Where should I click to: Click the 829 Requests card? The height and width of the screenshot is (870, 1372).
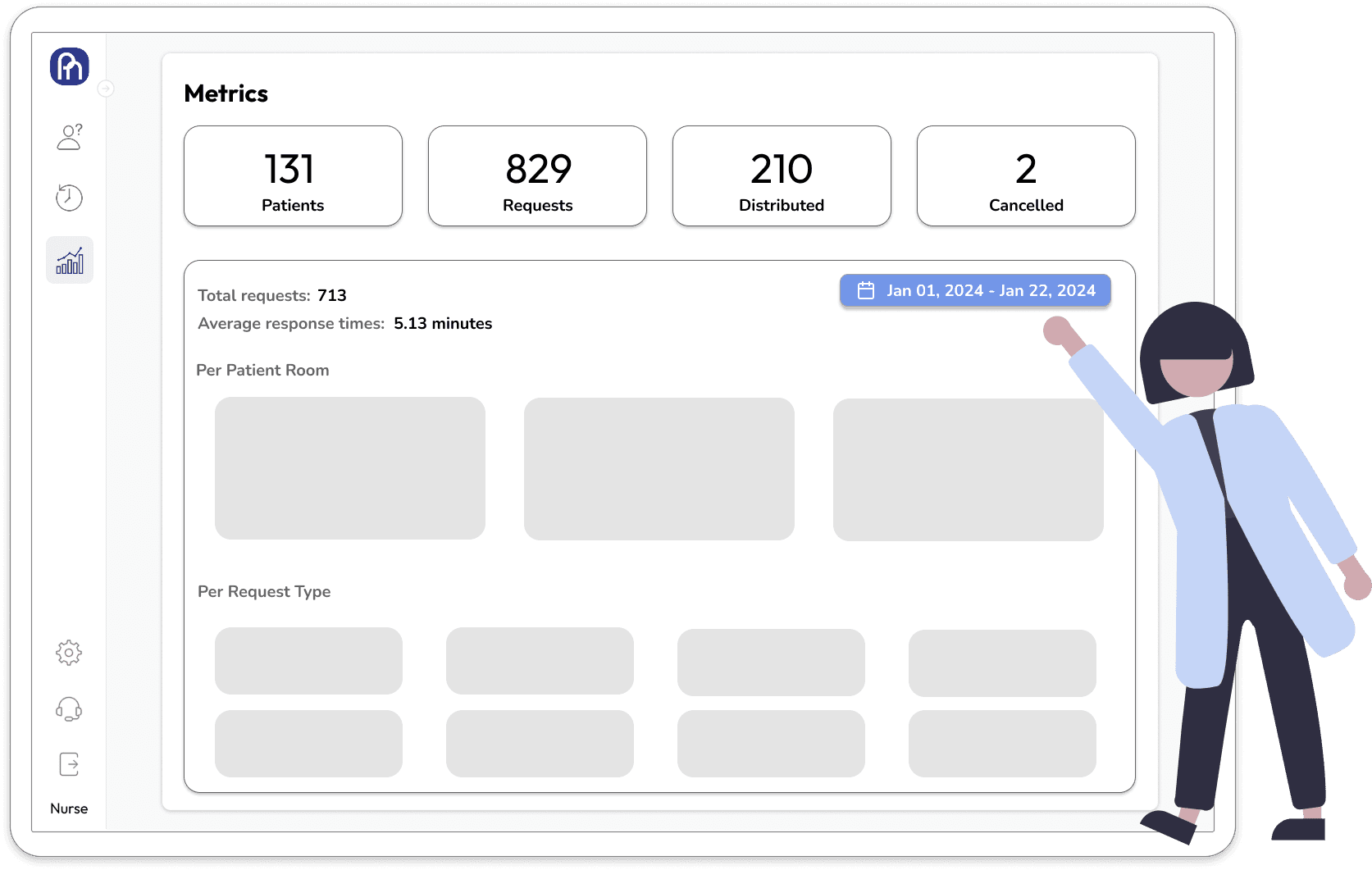pos(537,176)
